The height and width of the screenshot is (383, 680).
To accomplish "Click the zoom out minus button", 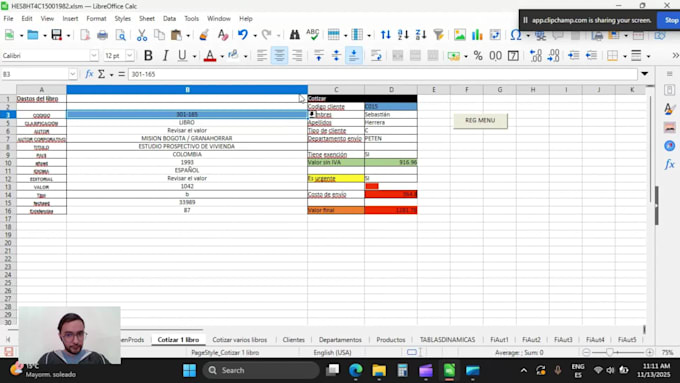I will (586, 352).
